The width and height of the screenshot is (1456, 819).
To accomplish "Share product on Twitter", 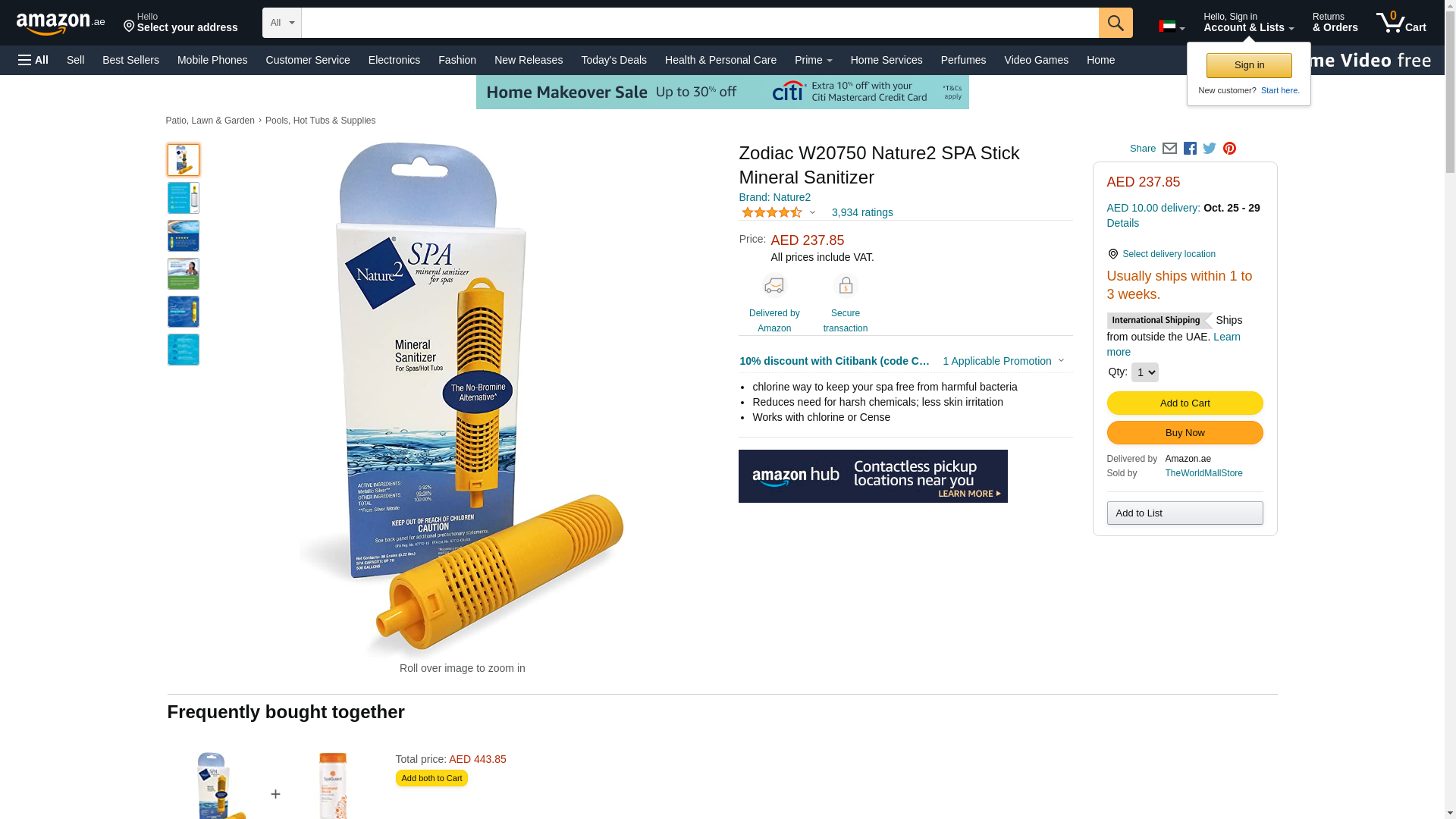I will 1210,149.
